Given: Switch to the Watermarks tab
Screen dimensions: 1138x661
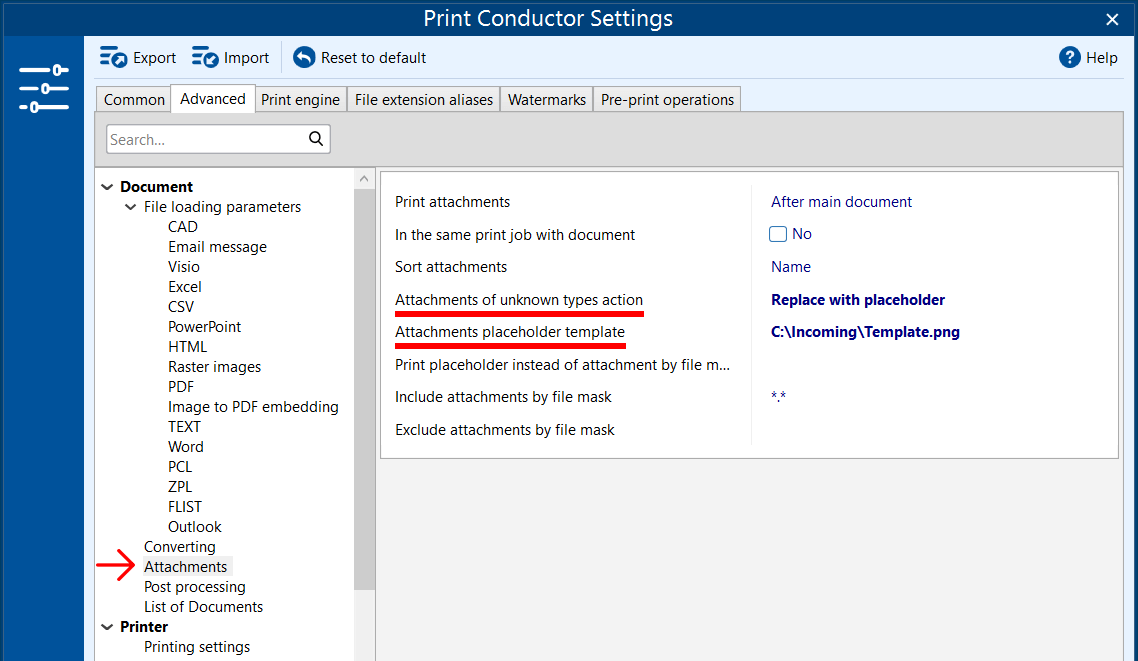Looking at the screenshot, I should 546,100.
